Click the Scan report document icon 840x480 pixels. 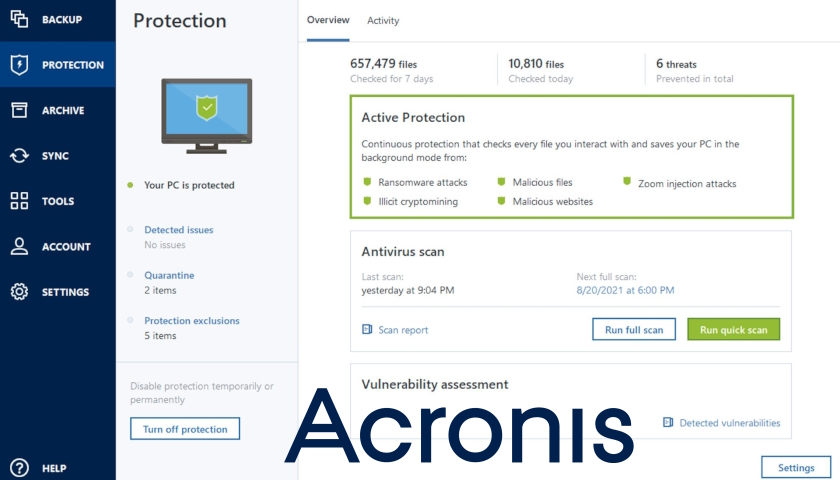[367, 329]
